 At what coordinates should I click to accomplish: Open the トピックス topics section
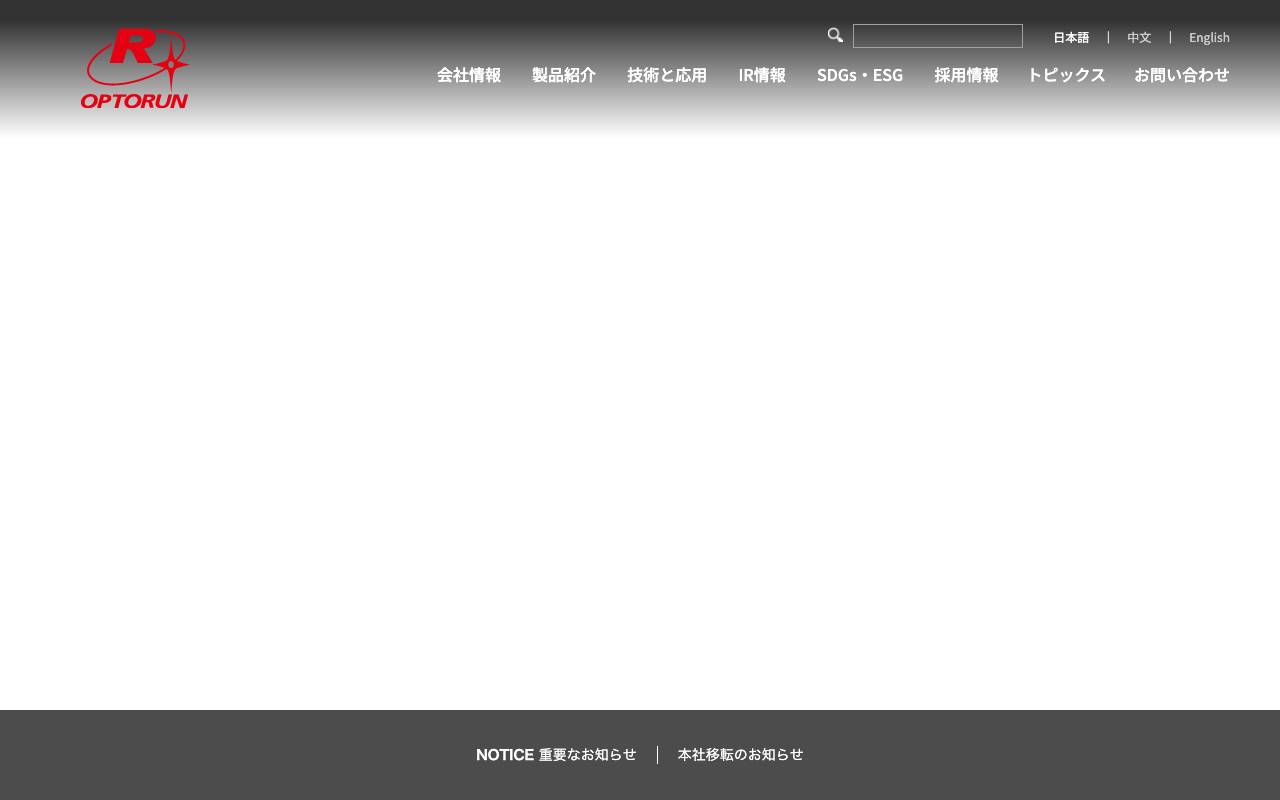(1066, 75)
